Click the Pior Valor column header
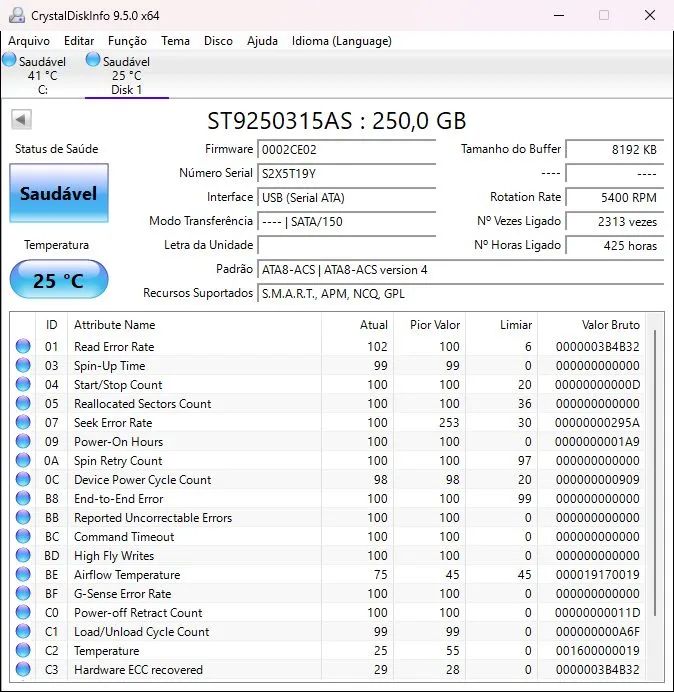The width and height of the screenshot is (674, 692). coord(429,325)
